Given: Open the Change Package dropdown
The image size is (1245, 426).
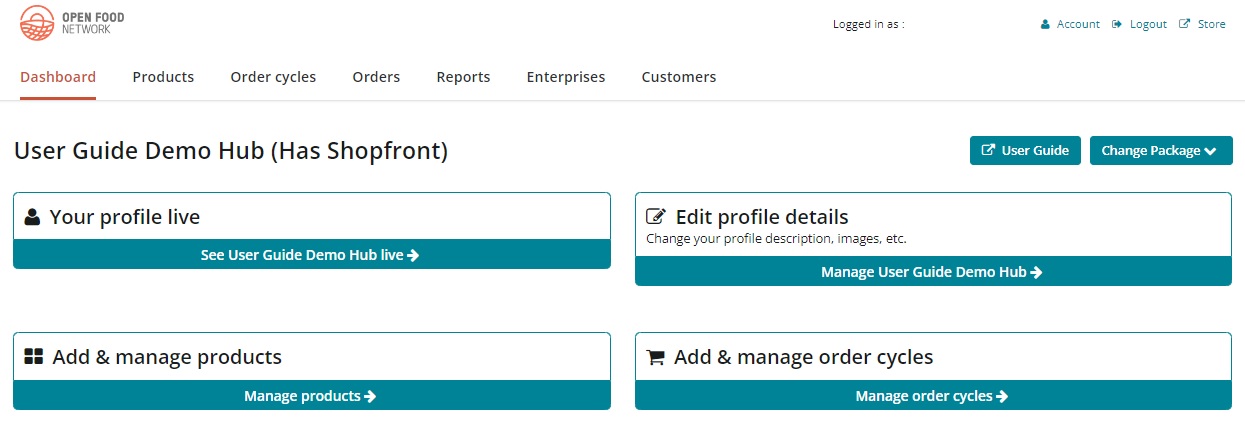Looking at the screenshot, I should coord(1160,151).
